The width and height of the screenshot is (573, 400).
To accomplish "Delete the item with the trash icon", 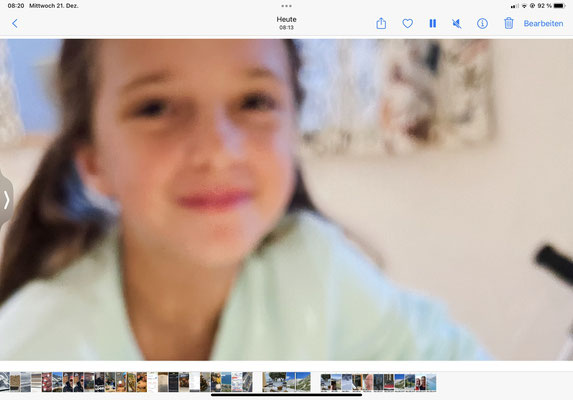I will click(x=509, y=23).
